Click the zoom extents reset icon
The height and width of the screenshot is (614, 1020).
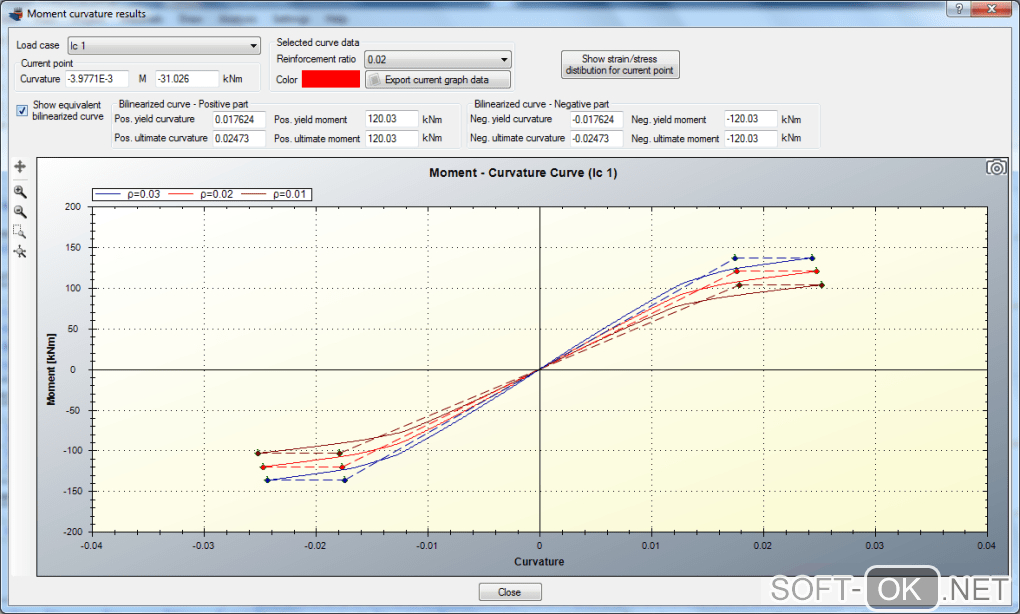[19, 251]
